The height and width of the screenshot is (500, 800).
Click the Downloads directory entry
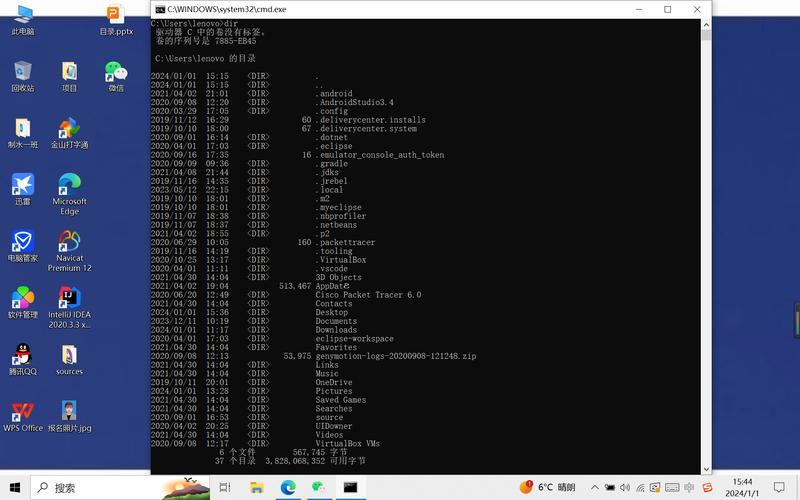336,330
